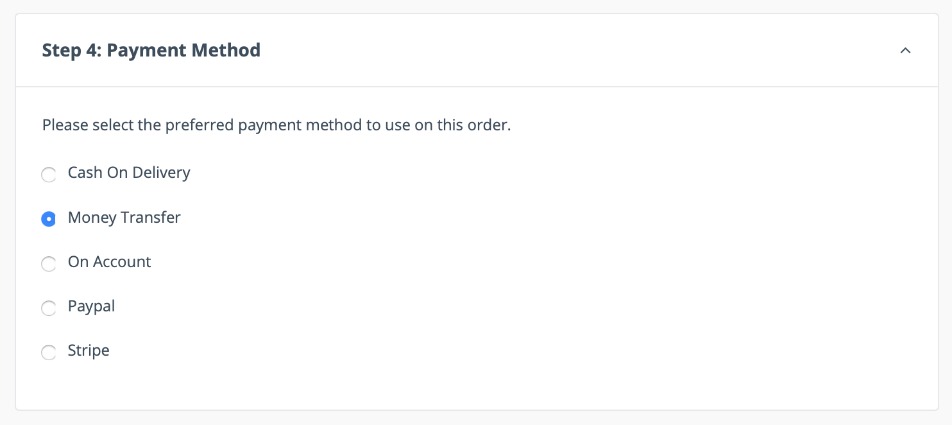The image size is (952, 425).
Task: Click blank panel area below Stripe option
Action: pos(475,387)
